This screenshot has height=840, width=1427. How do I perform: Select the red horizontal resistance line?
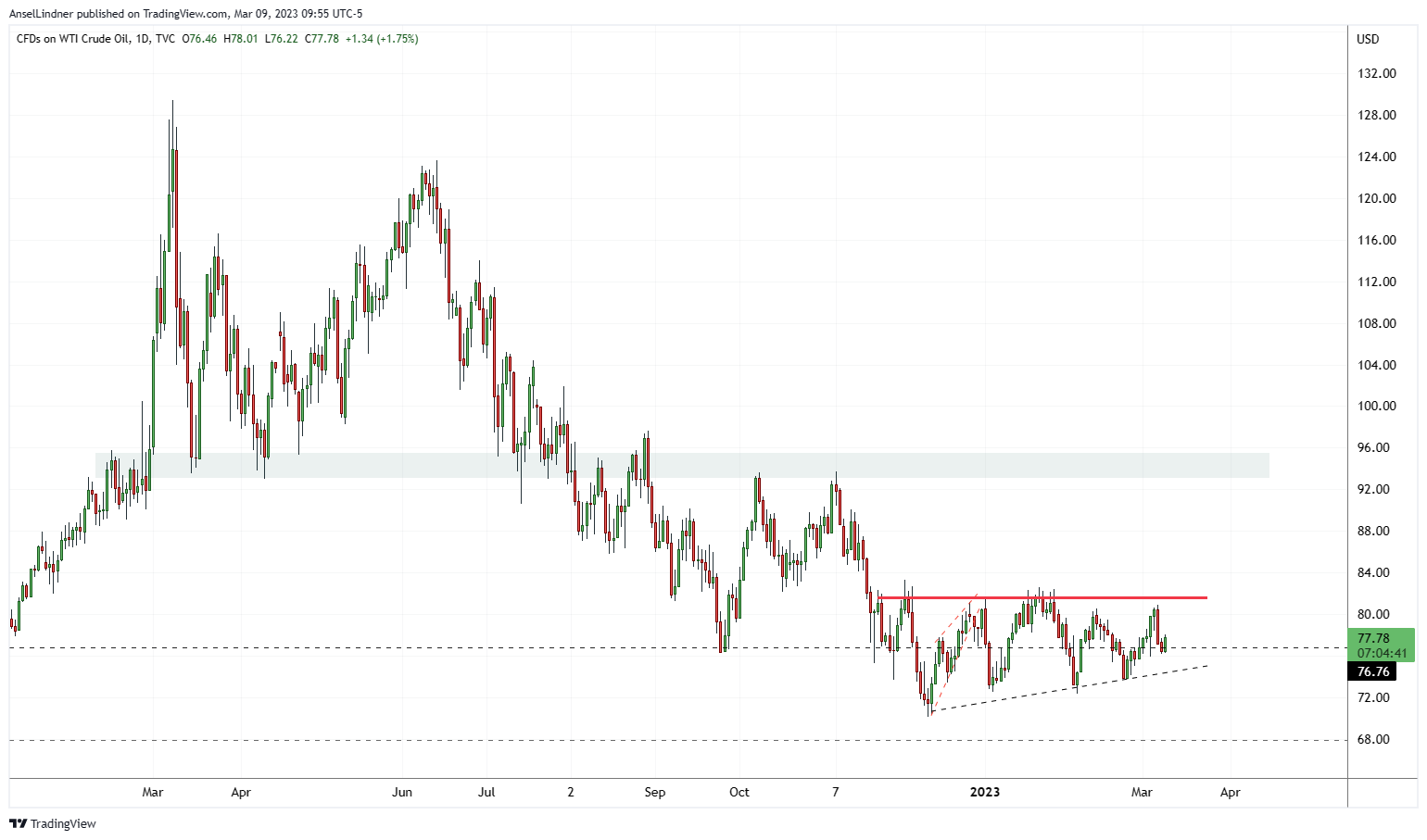pos(1042,597)
